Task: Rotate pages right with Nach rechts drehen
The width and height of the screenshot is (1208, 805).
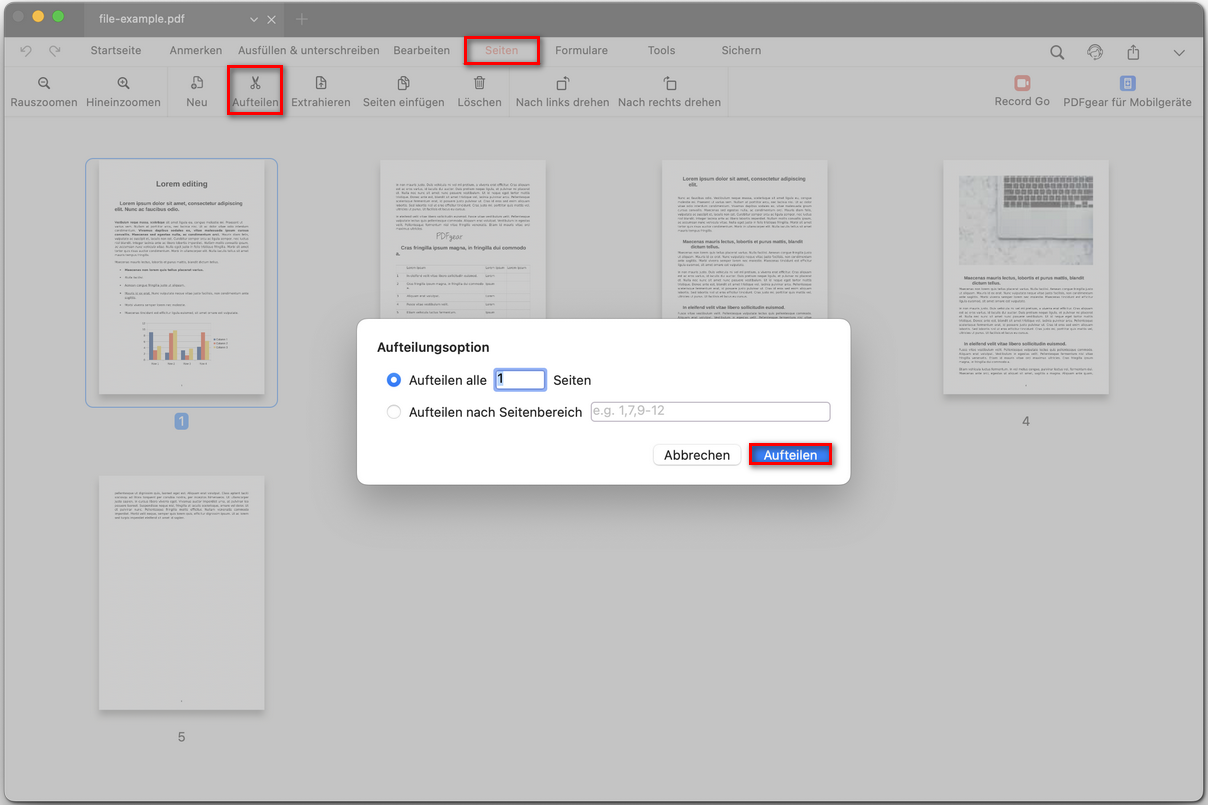Action: coord(667,90)
